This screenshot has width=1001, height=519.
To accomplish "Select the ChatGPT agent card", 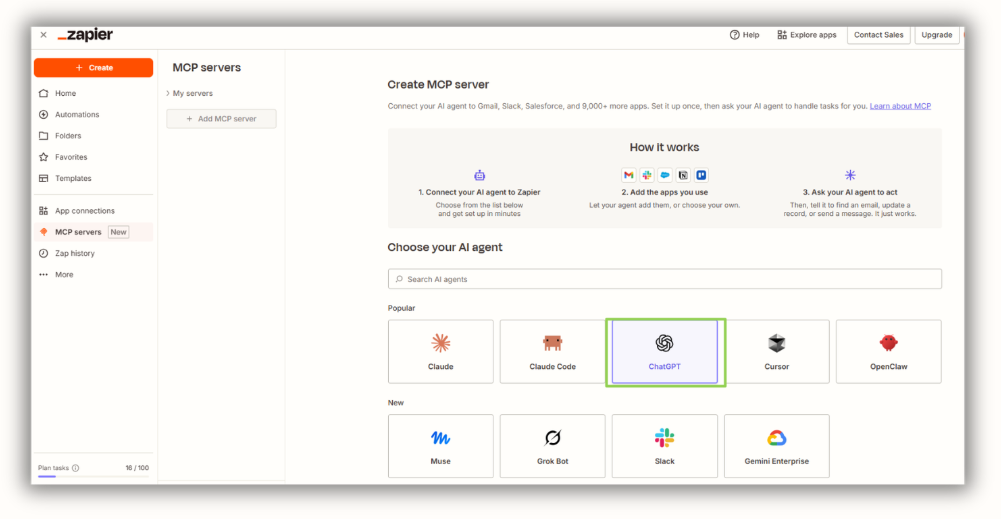I will click(x=665, y=352).
